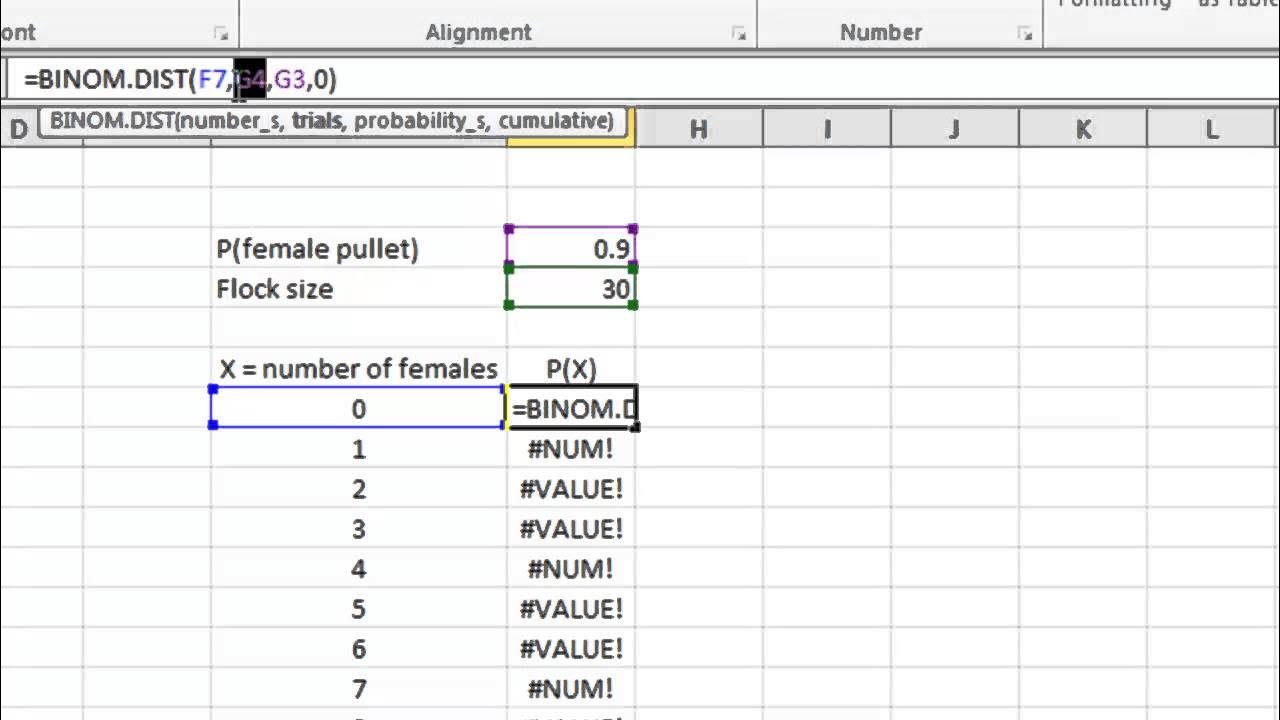Screen dimensions: 1280x720
Task: Select column J header
Action: (954, 129)
